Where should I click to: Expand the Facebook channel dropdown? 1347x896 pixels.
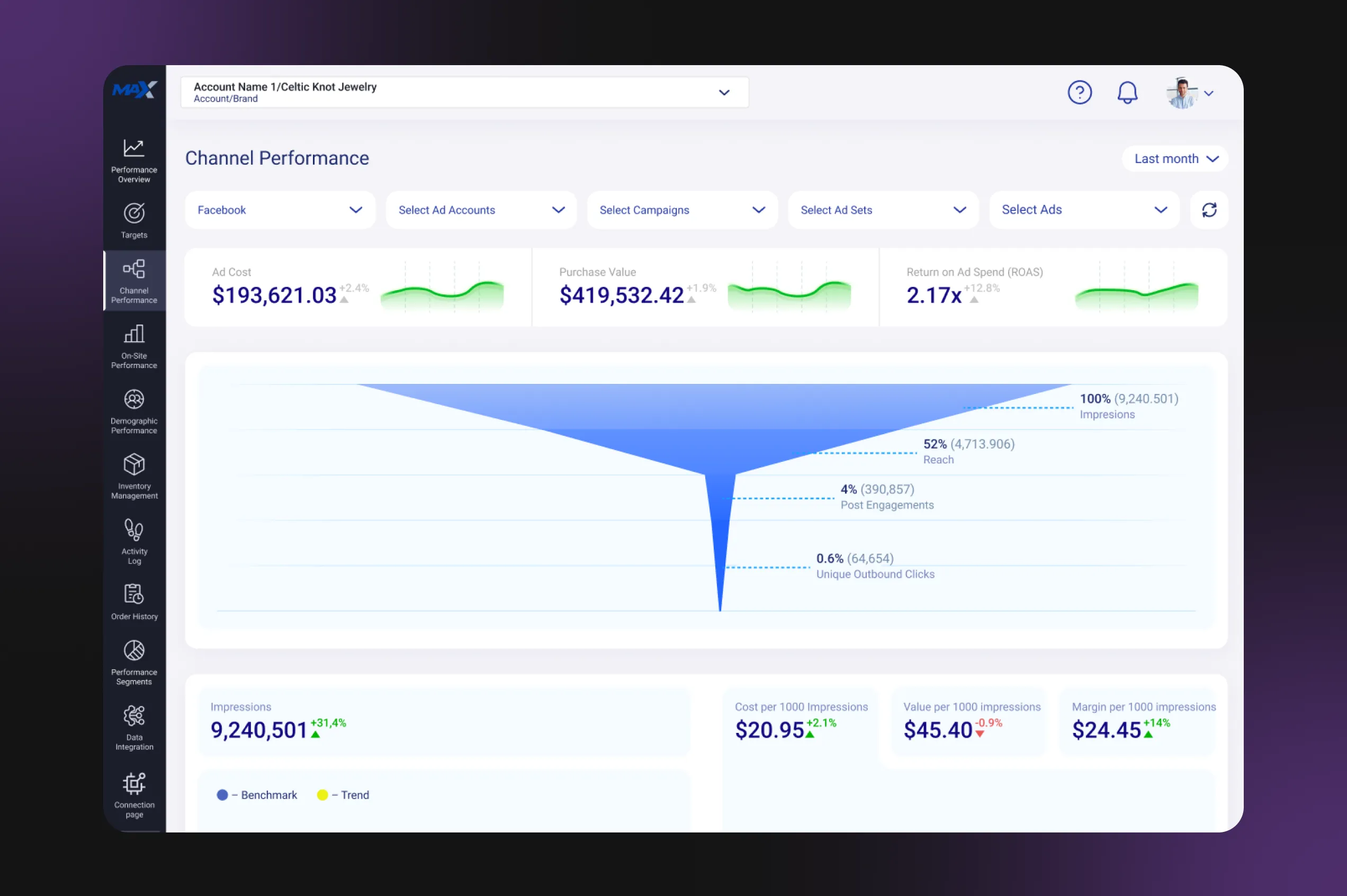280,210
